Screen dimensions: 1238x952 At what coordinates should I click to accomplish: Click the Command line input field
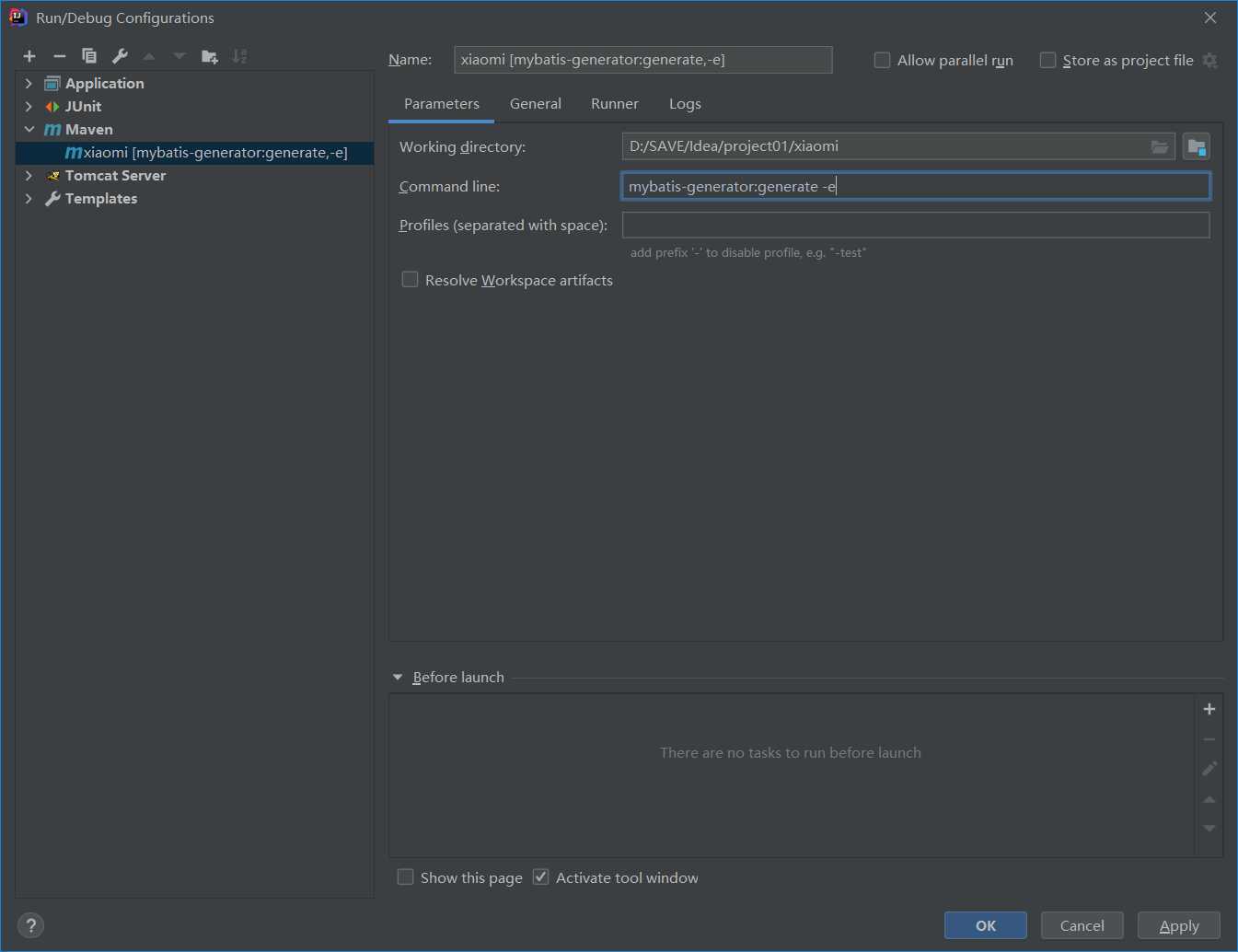(x=916, y=186)
